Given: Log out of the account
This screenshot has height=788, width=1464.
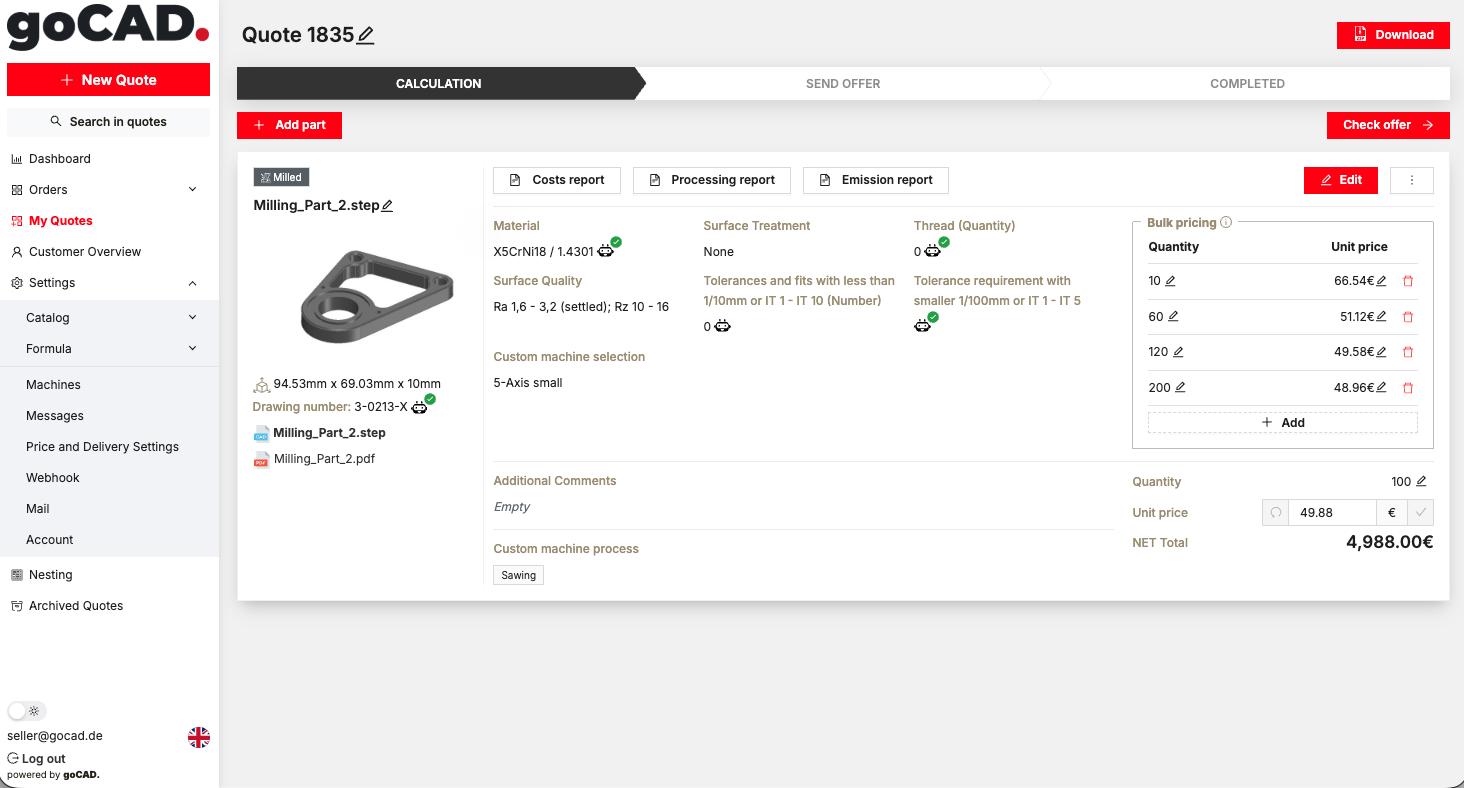Looking at the screenshot, I should pyautogui.click(x=36, y=759).
